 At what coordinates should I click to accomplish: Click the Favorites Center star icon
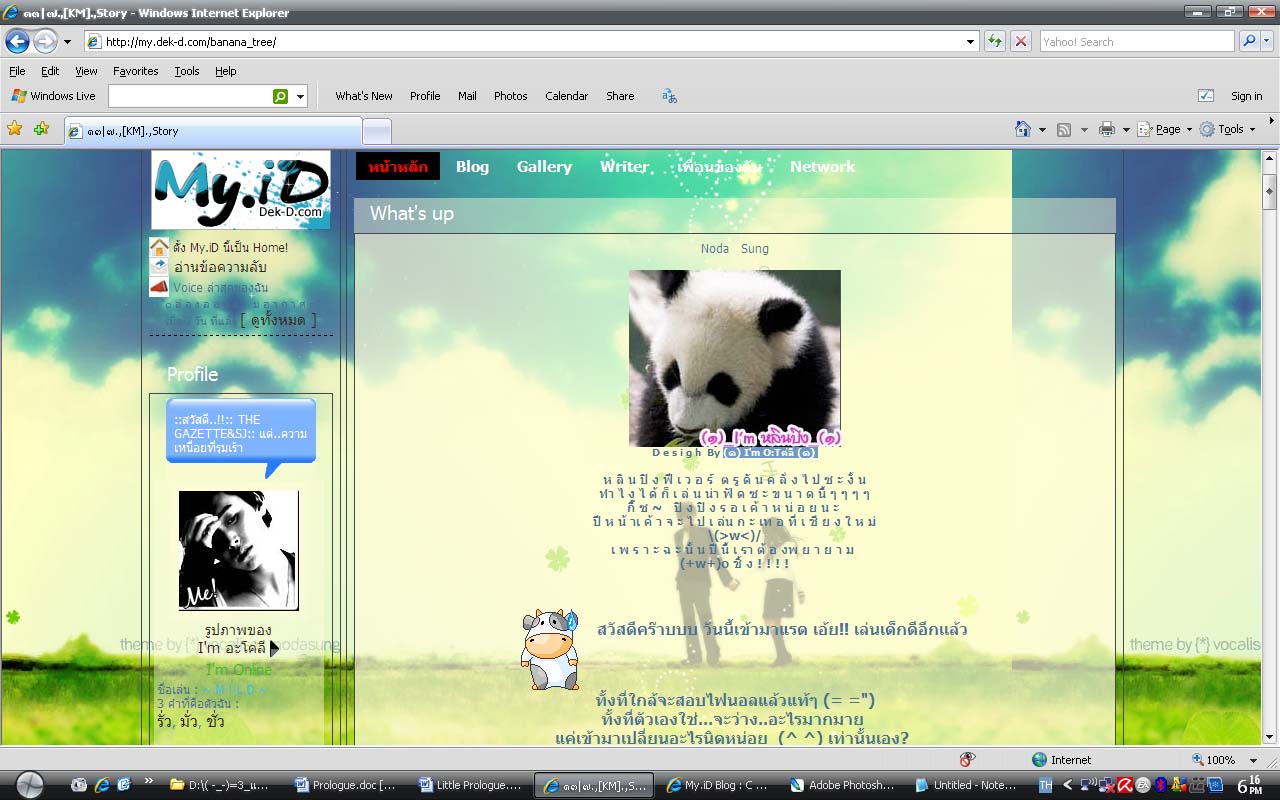(15, 129)
